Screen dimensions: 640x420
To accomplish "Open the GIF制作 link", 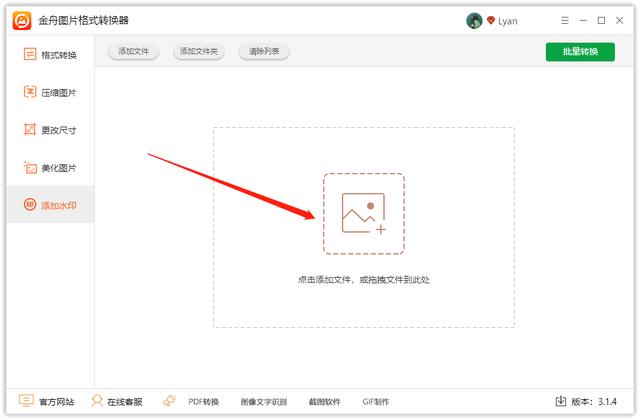I will [376, 402].
